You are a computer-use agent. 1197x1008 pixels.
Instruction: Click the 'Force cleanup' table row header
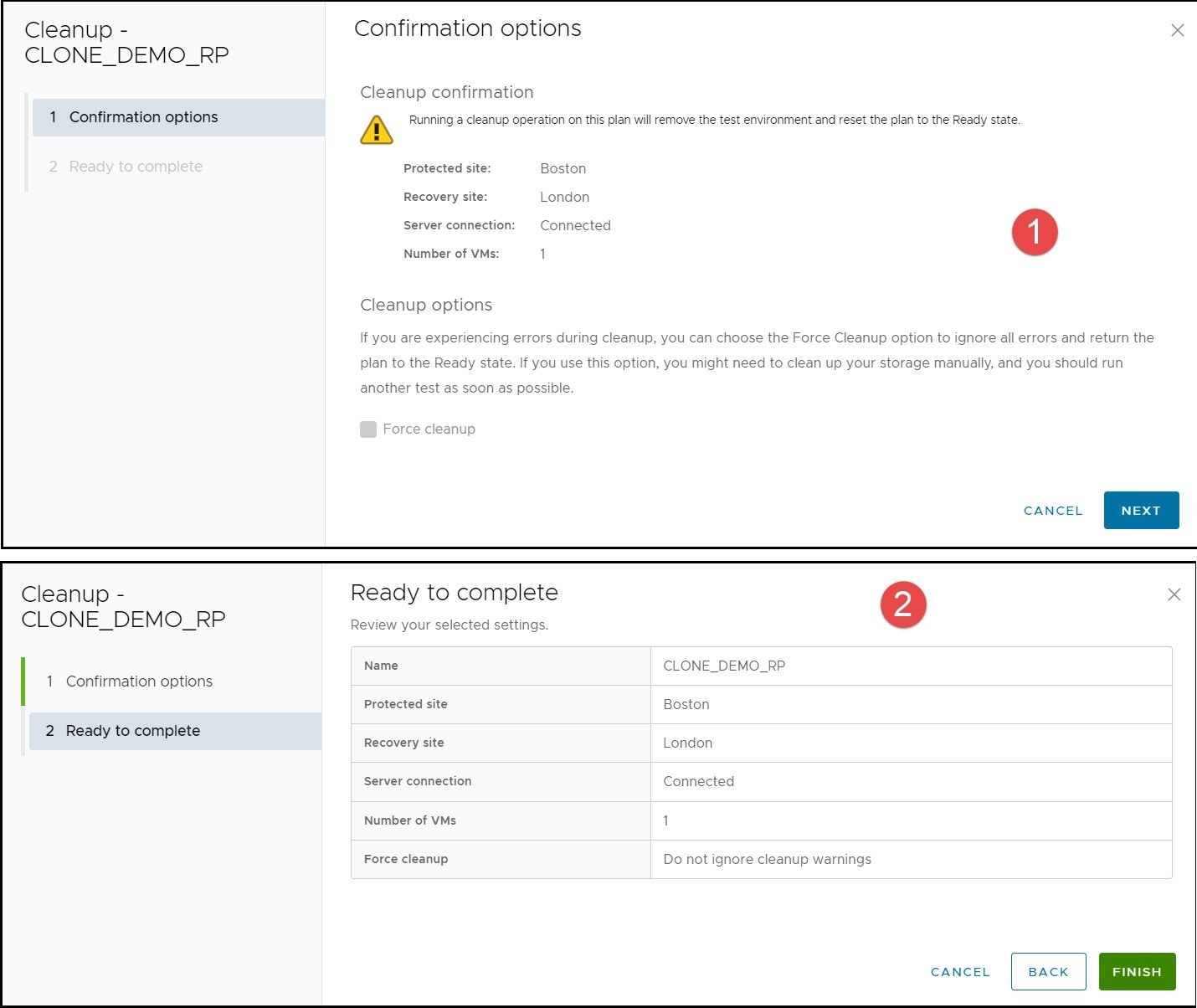(x=501, y=859)
